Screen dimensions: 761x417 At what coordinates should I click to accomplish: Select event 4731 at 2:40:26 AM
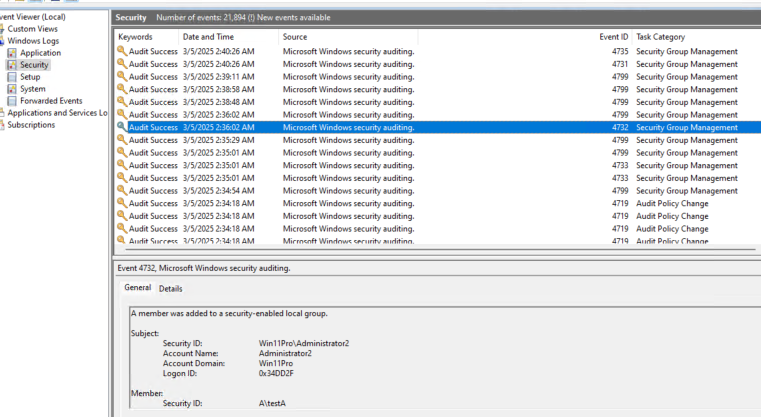coord(438,64)
